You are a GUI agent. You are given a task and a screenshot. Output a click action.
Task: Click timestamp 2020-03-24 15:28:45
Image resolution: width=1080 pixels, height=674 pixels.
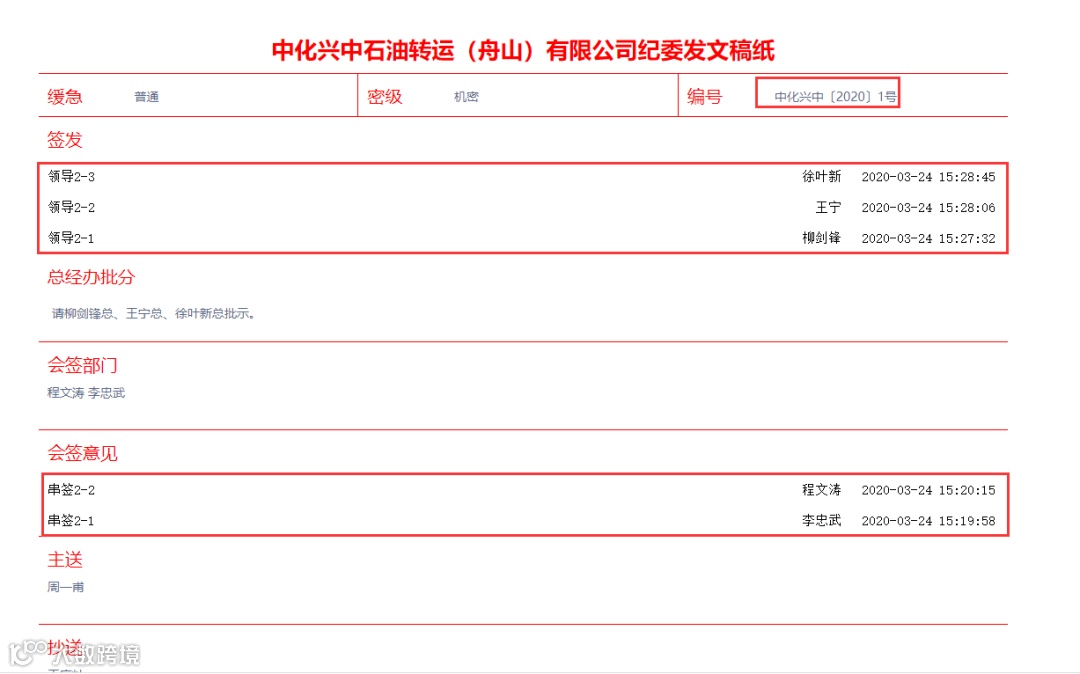(x=928, y=177)
